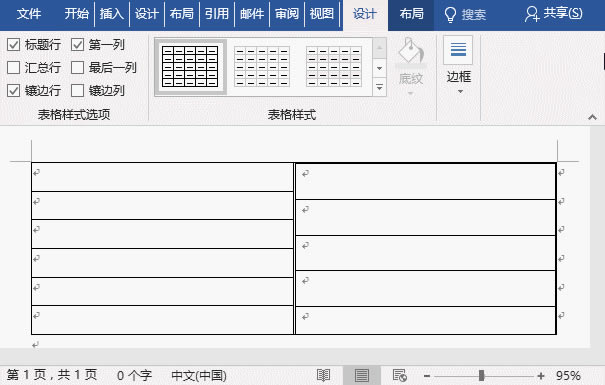Click the 中文(中国) language indicator

pyautogui.click(x=199, y=375)
